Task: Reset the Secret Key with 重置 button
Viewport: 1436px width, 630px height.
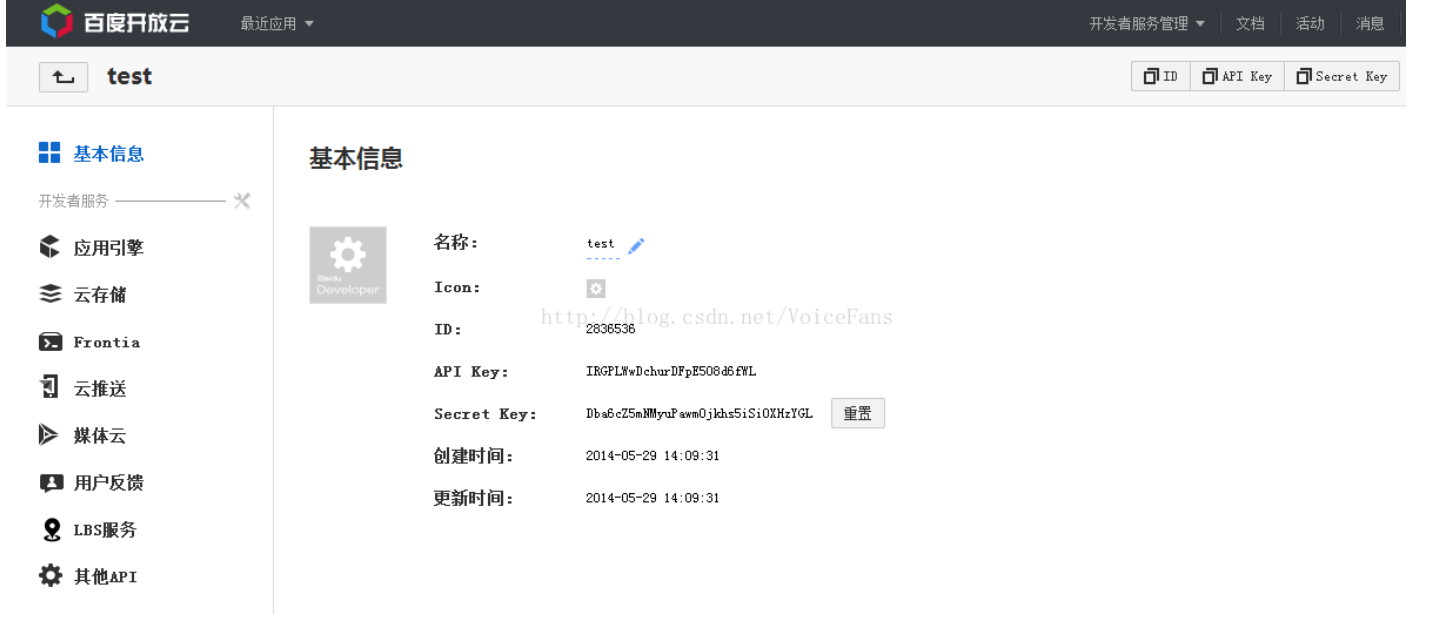Action: coord(858,413)
